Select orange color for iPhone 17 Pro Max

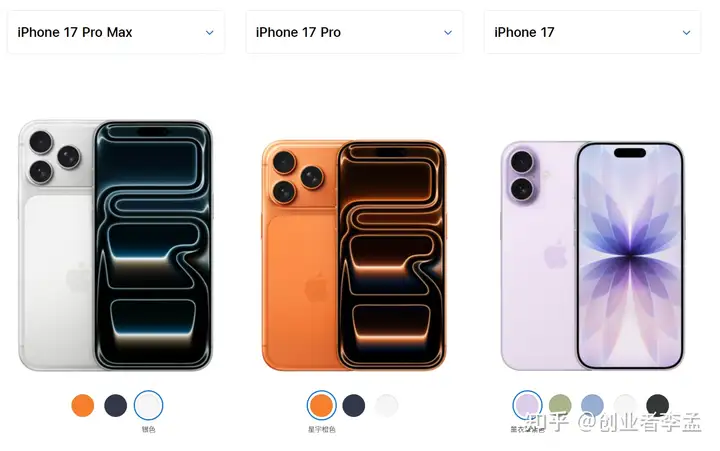(x=83, y=406)
